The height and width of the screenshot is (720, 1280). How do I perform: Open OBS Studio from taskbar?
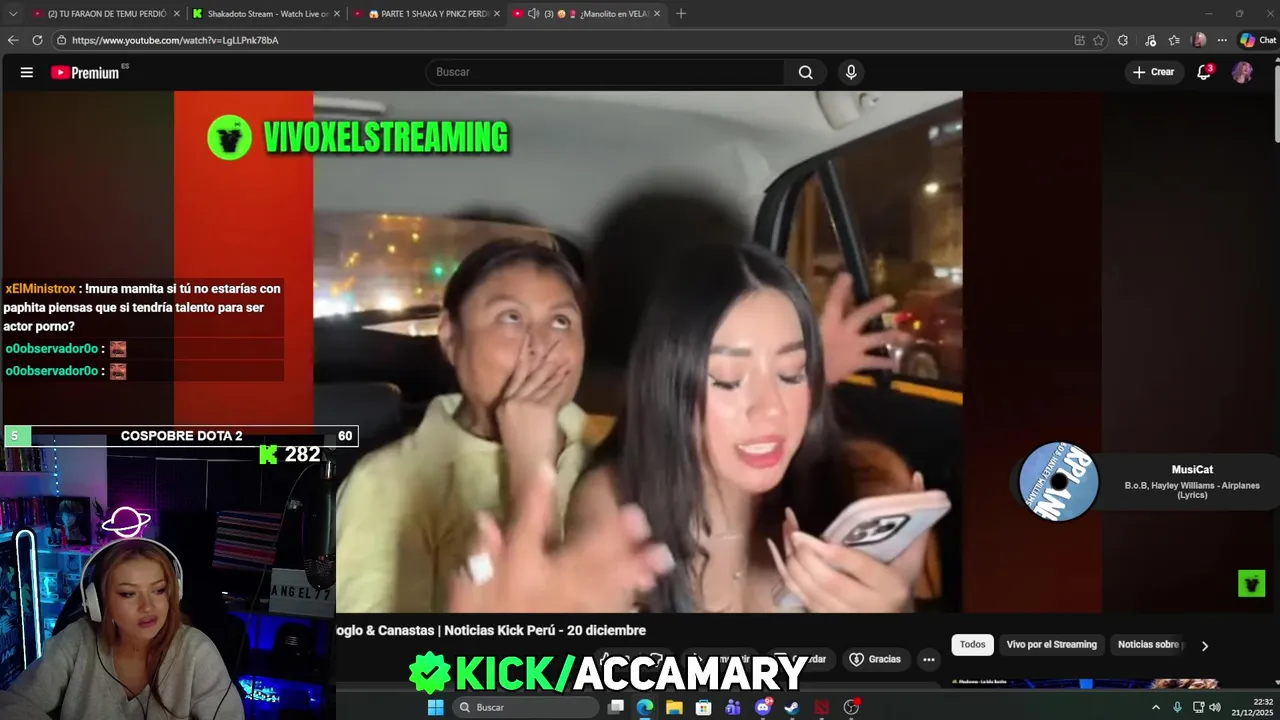(851, 707)
